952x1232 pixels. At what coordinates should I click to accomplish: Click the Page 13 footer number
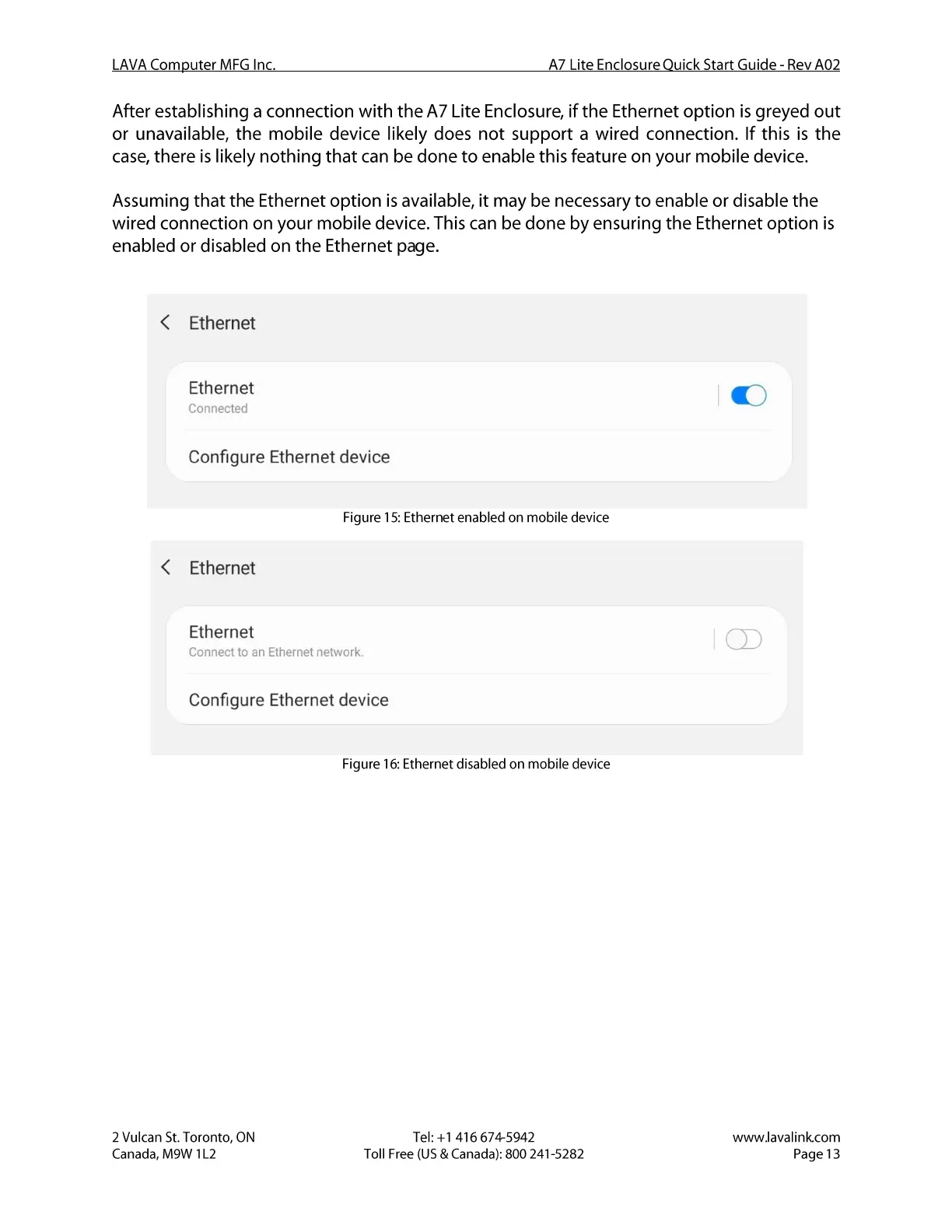[816, 1154]
